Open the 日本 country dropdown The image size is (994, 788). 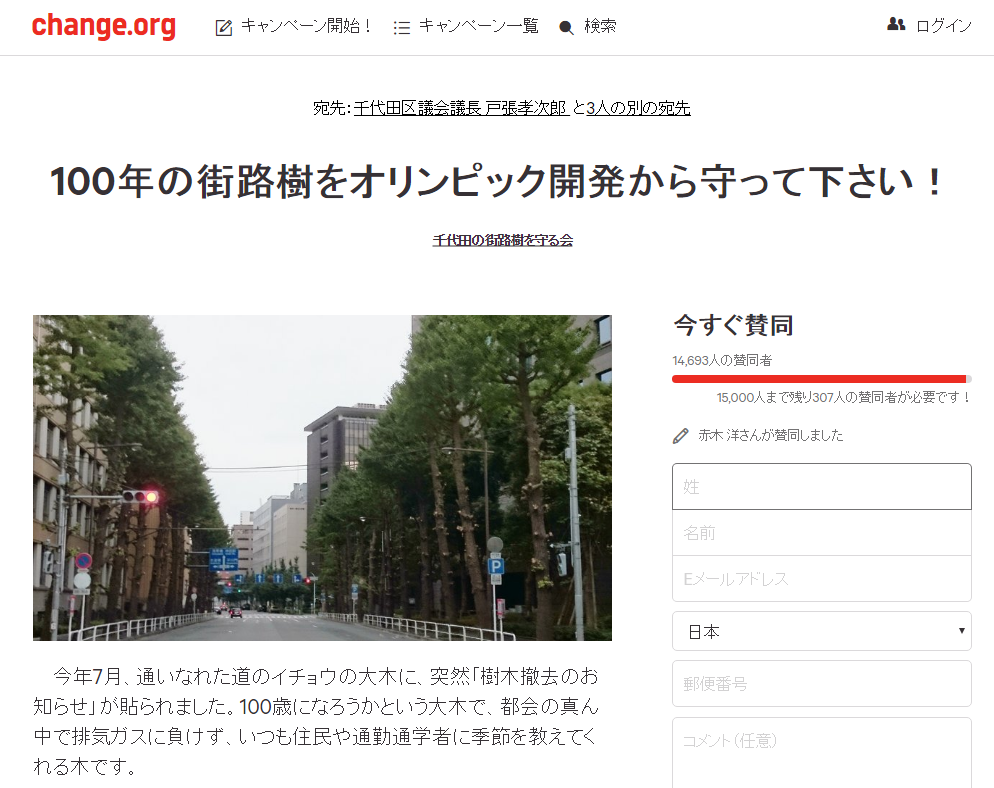[820, 631]
